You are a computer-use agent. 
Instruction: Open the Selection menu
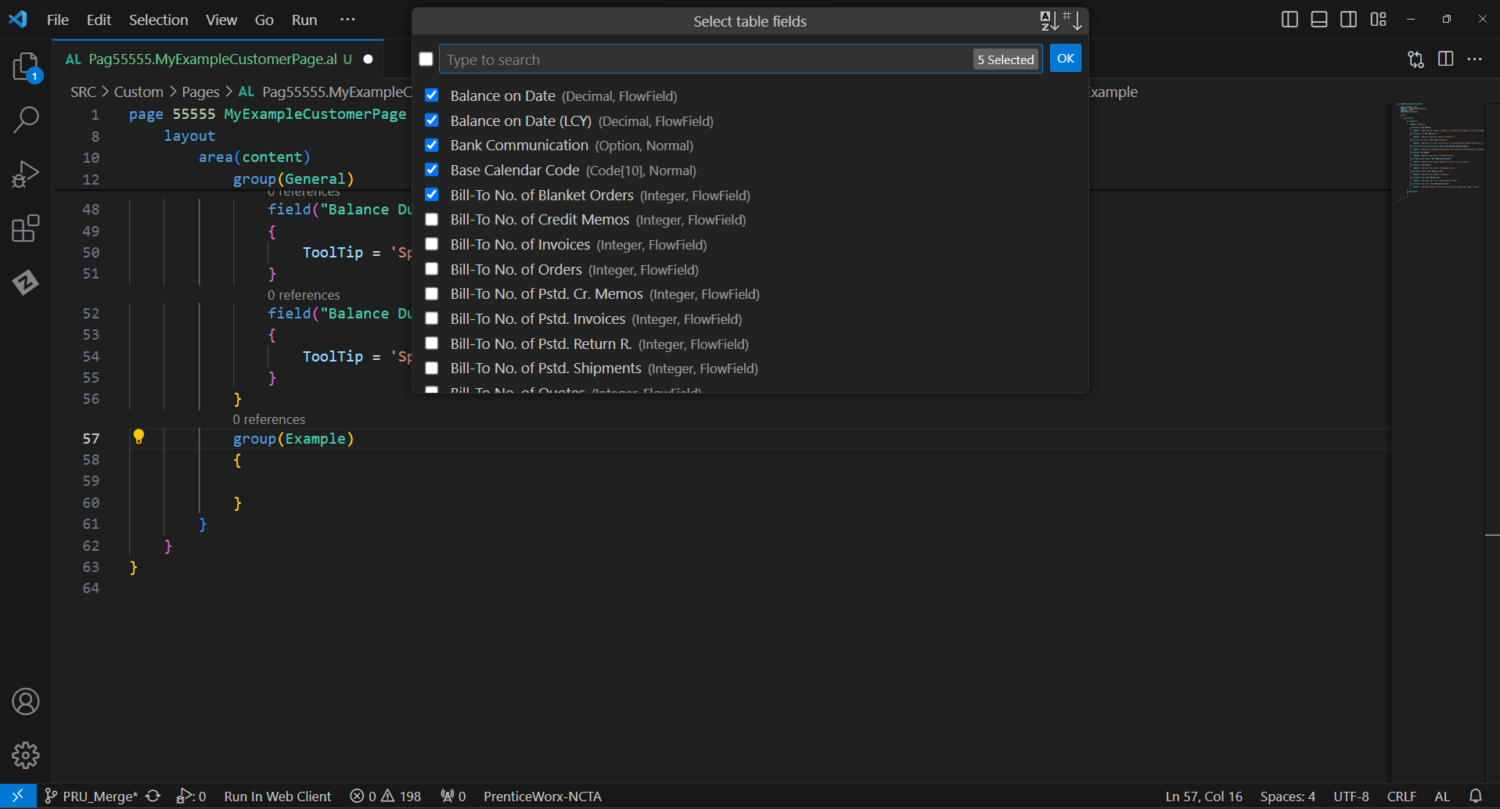pyautogui.click(x=158, y=19)
